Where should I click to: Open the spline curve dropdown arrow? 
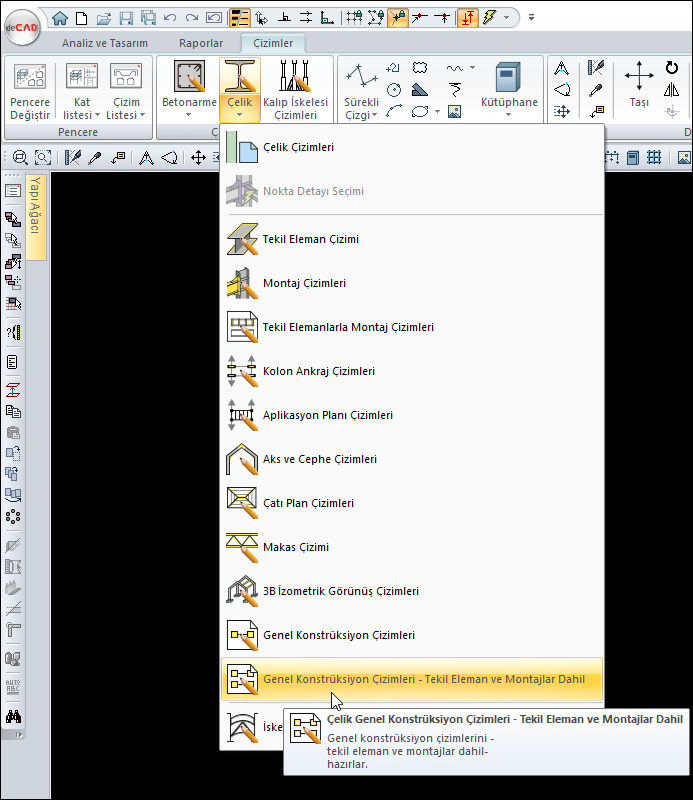pyautogui.click(x=473, y=67)
